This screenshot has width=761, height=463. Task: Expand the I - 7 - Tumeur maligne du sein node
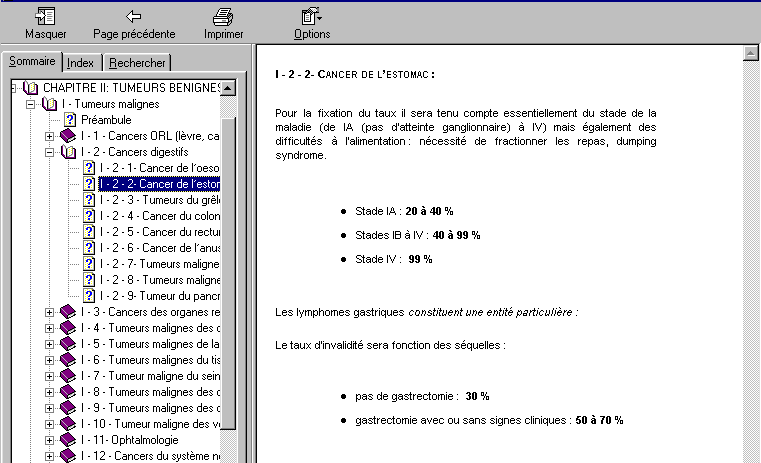[x=49, y=376]
